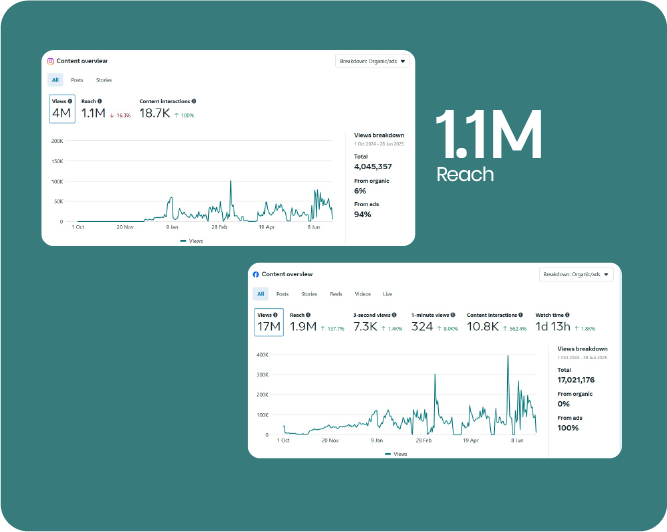Click the Facebook logo icon beside Content overview

pos(256,274)
